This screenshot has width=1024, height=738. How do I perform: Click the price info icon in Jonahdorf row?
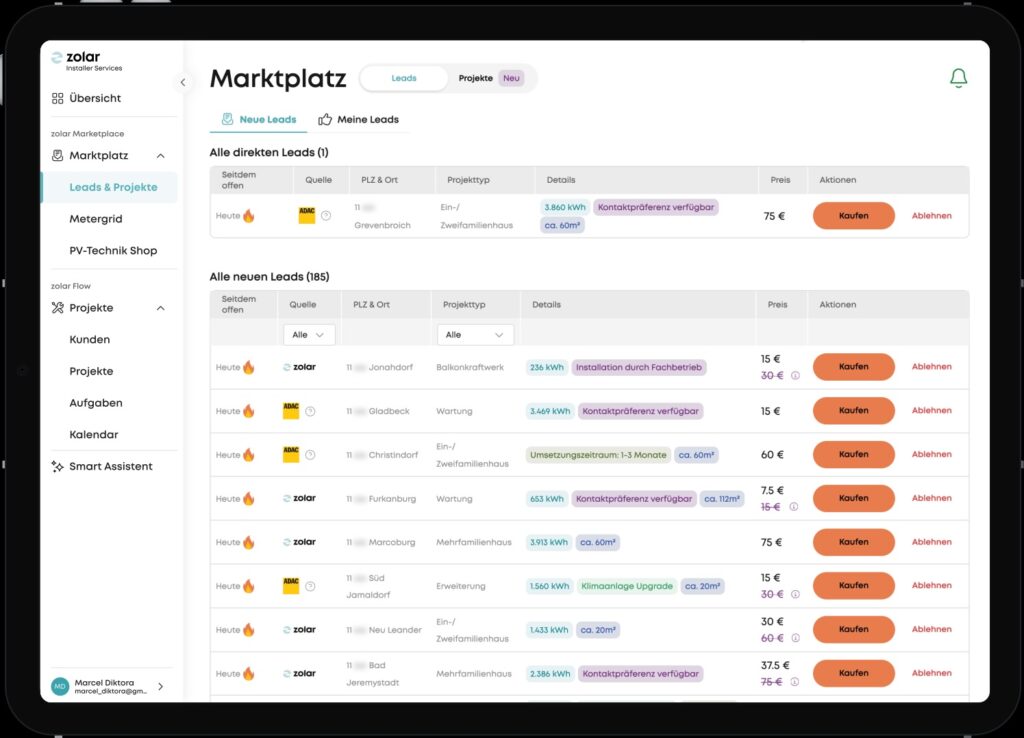(795, 376)
